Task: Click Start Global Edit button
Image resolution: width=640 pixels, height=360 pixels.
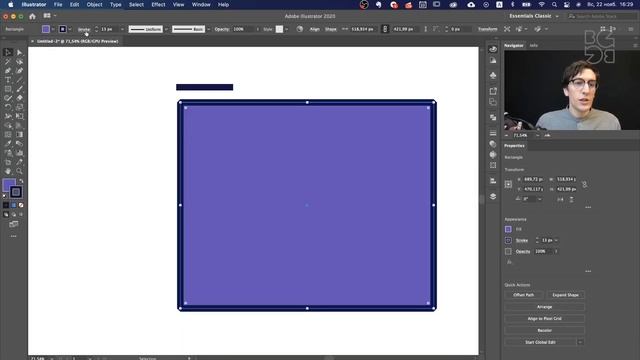Action: click(x=540, y=342)
